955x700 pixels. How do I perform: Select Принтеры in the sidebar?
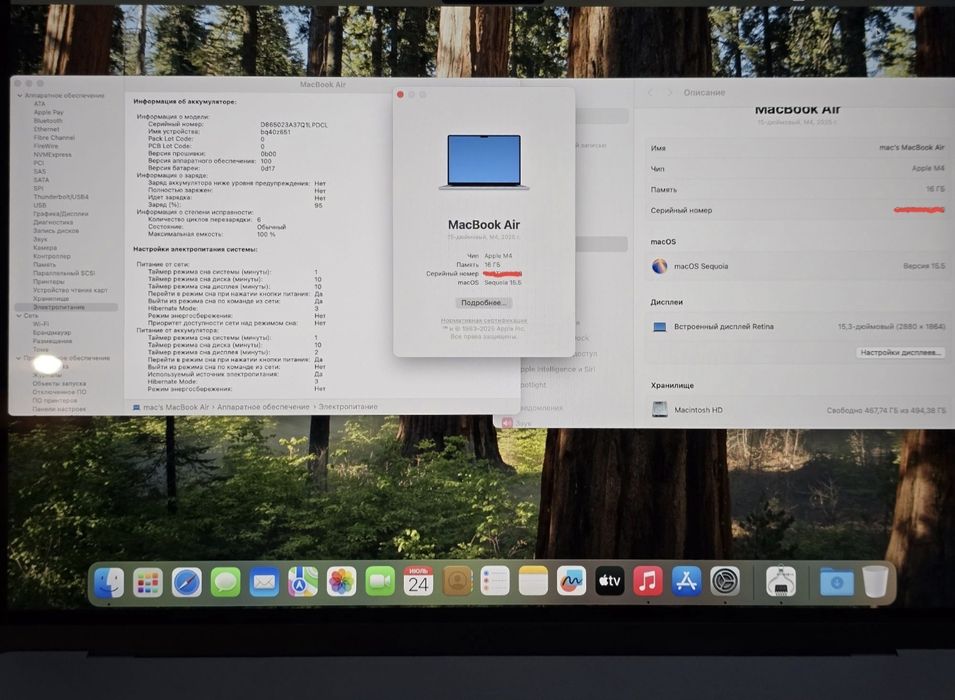click(x=49, y=281)
